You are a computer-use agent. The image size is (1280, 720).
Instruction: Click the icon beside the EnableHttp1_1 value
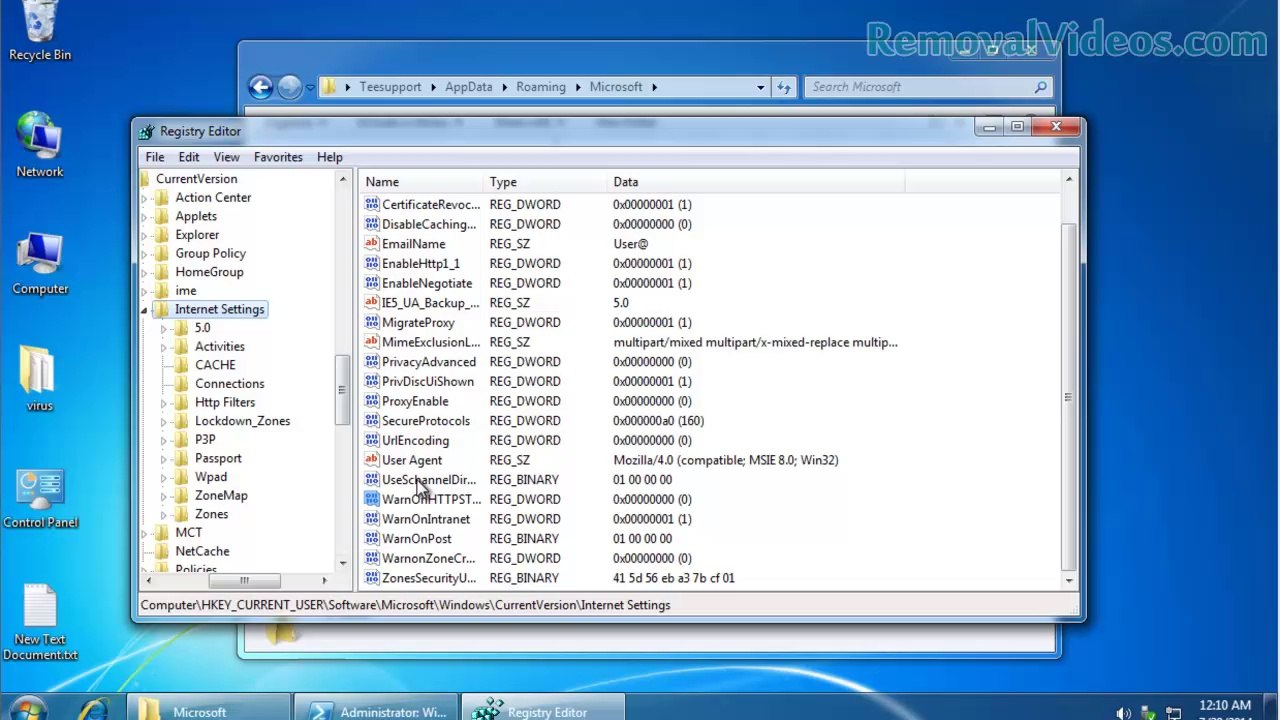372,264
